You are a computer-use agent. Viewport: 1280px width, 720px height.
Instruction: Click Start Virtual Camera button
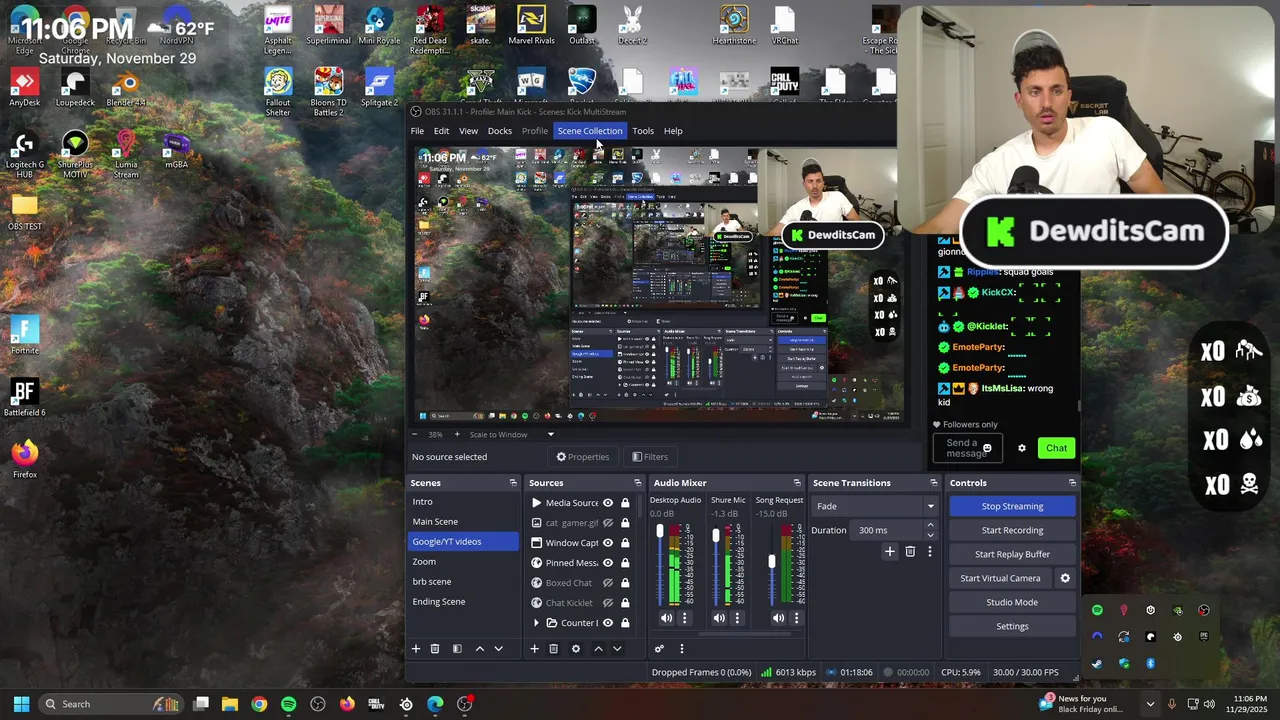(1000, 578)
